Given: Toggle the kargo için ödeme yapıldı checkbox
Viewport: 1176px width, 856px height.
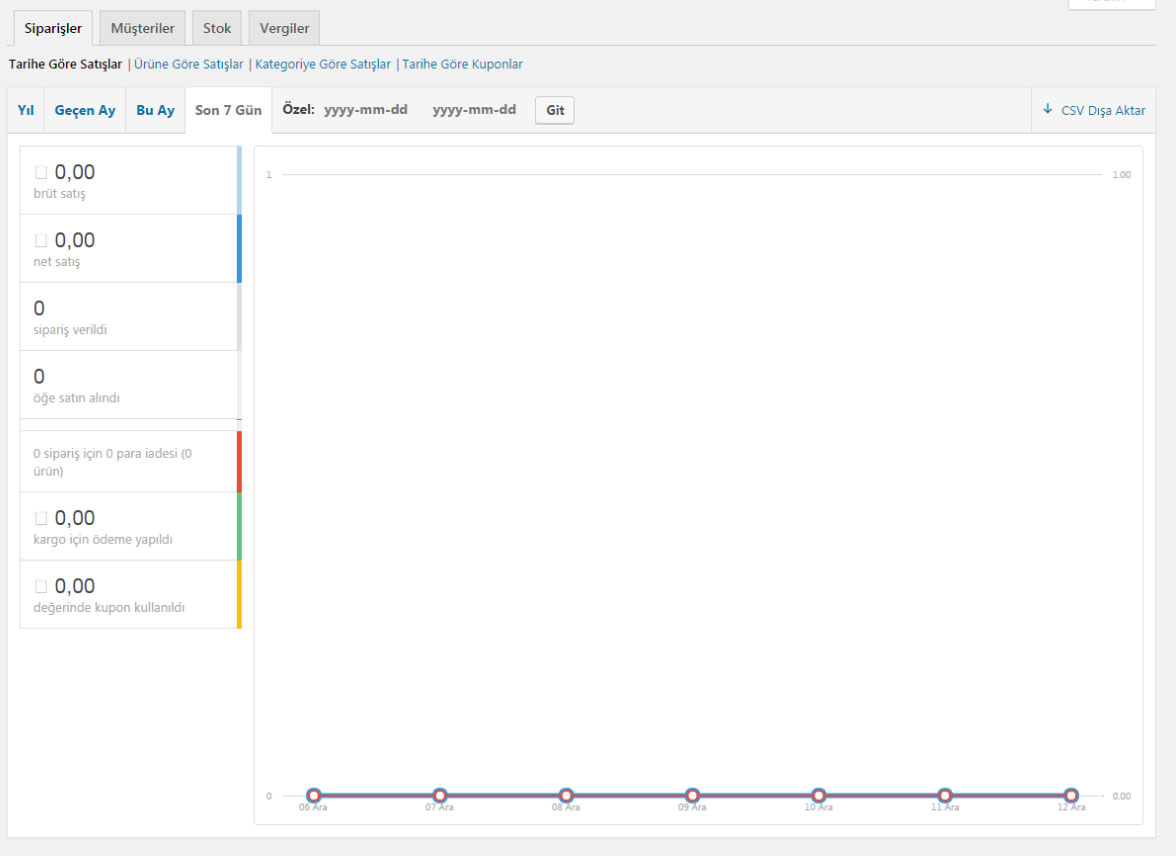Looking at the screenshot, I should point(41,518).
